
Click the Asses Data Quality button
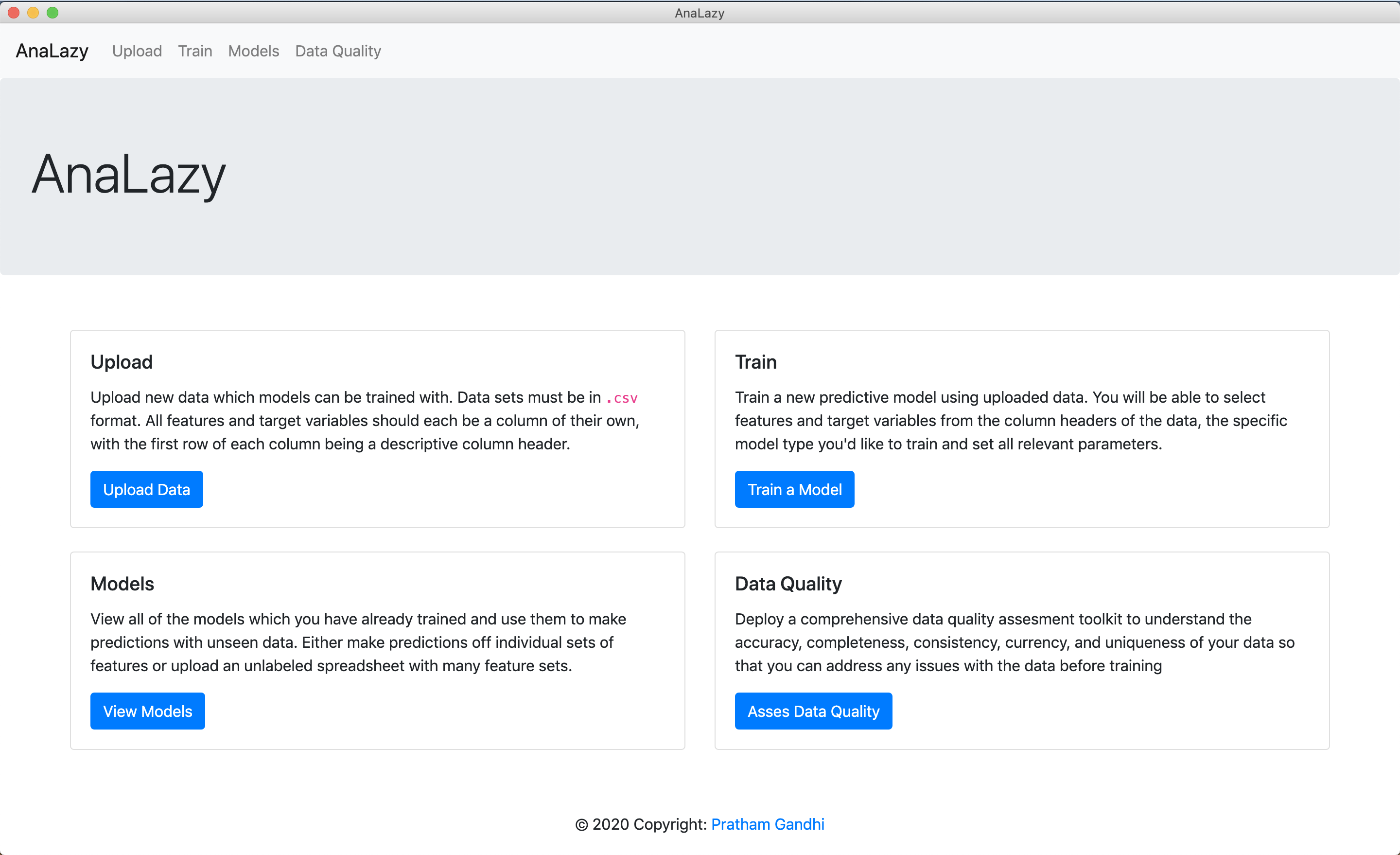tap(812, 711)
